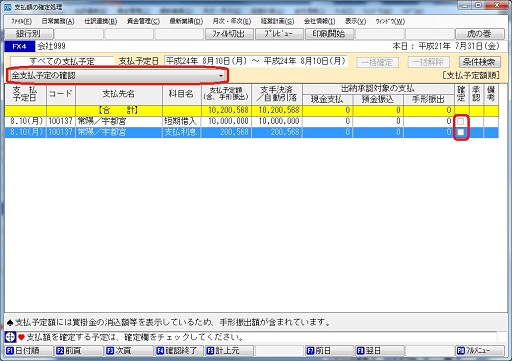Go to next page with F3 次頁
Screen dimensions: 512x361
(129, 350)
